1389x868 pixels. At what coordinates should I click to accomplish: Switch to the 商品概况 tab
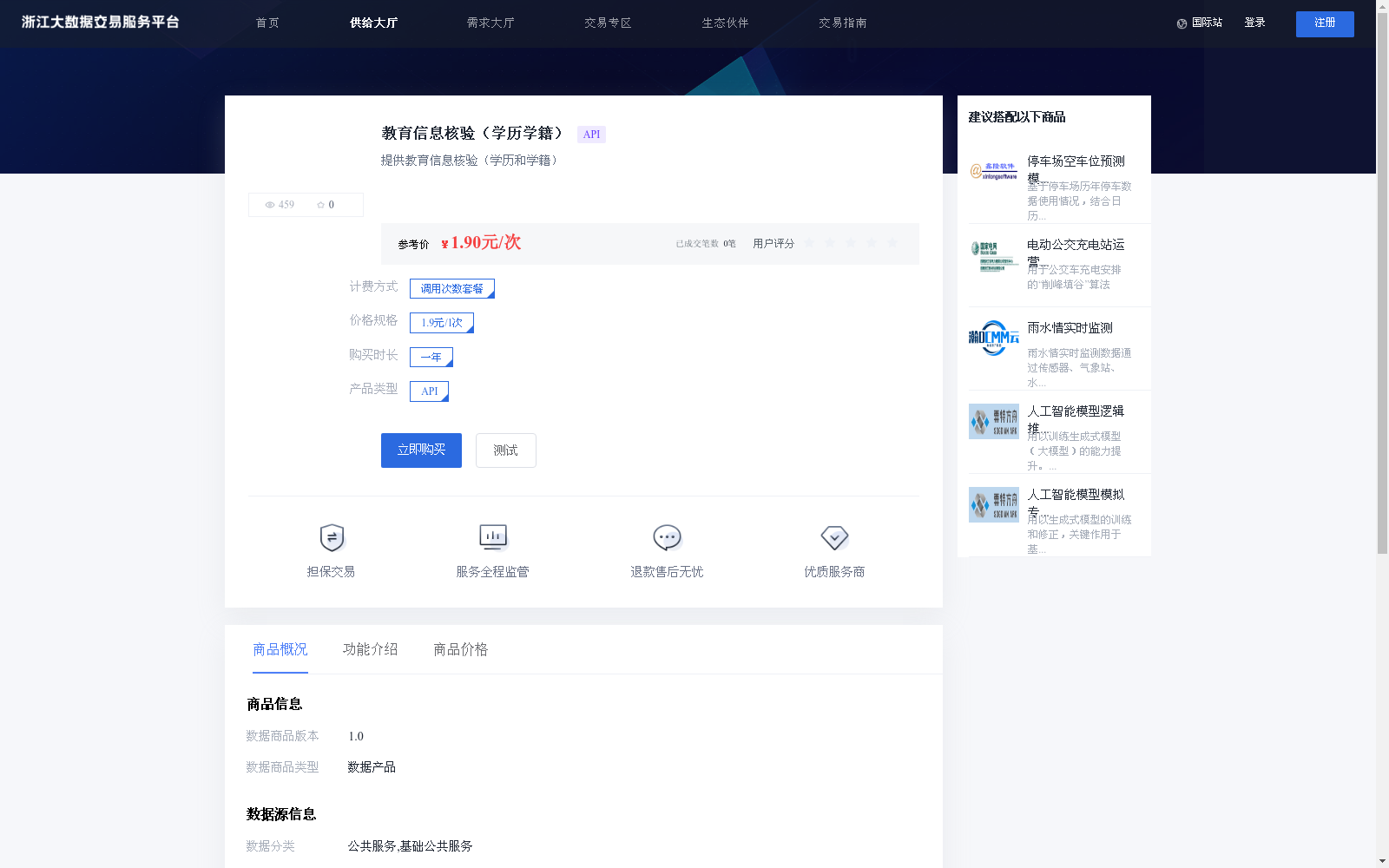pos(280,649)
